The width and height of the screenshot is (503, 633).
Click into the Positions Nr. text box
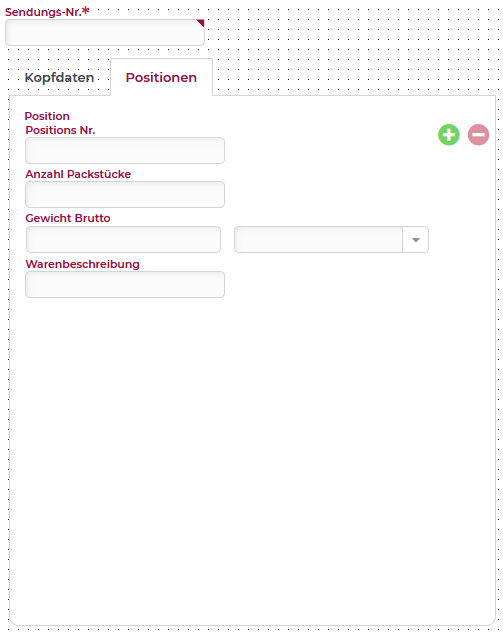(125, 151)
